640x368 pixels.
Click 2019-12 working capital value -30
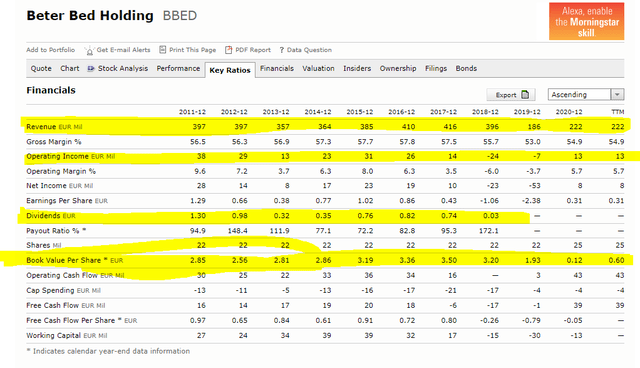pyautogui.click(x=535, y=336)
